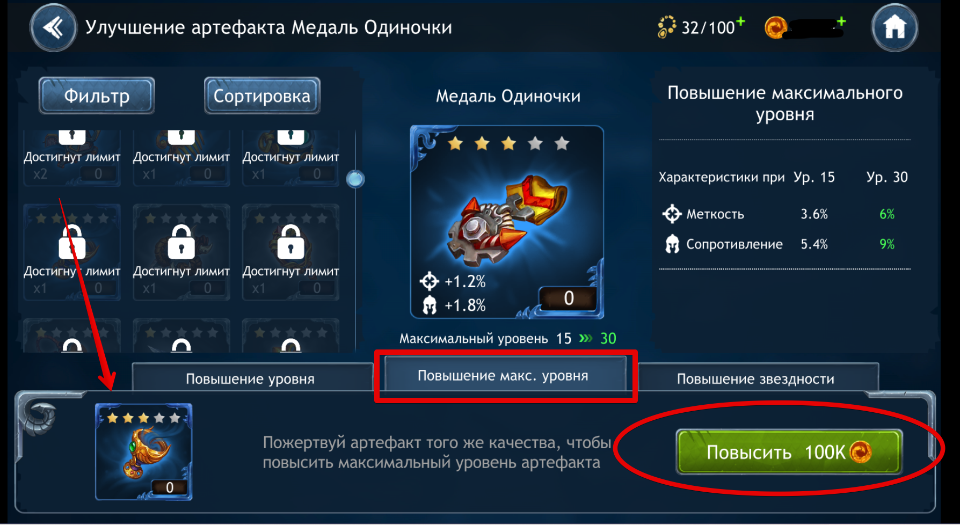960x525 pixels.
Task: Open the Сортировка options
Action: (261, 96)
